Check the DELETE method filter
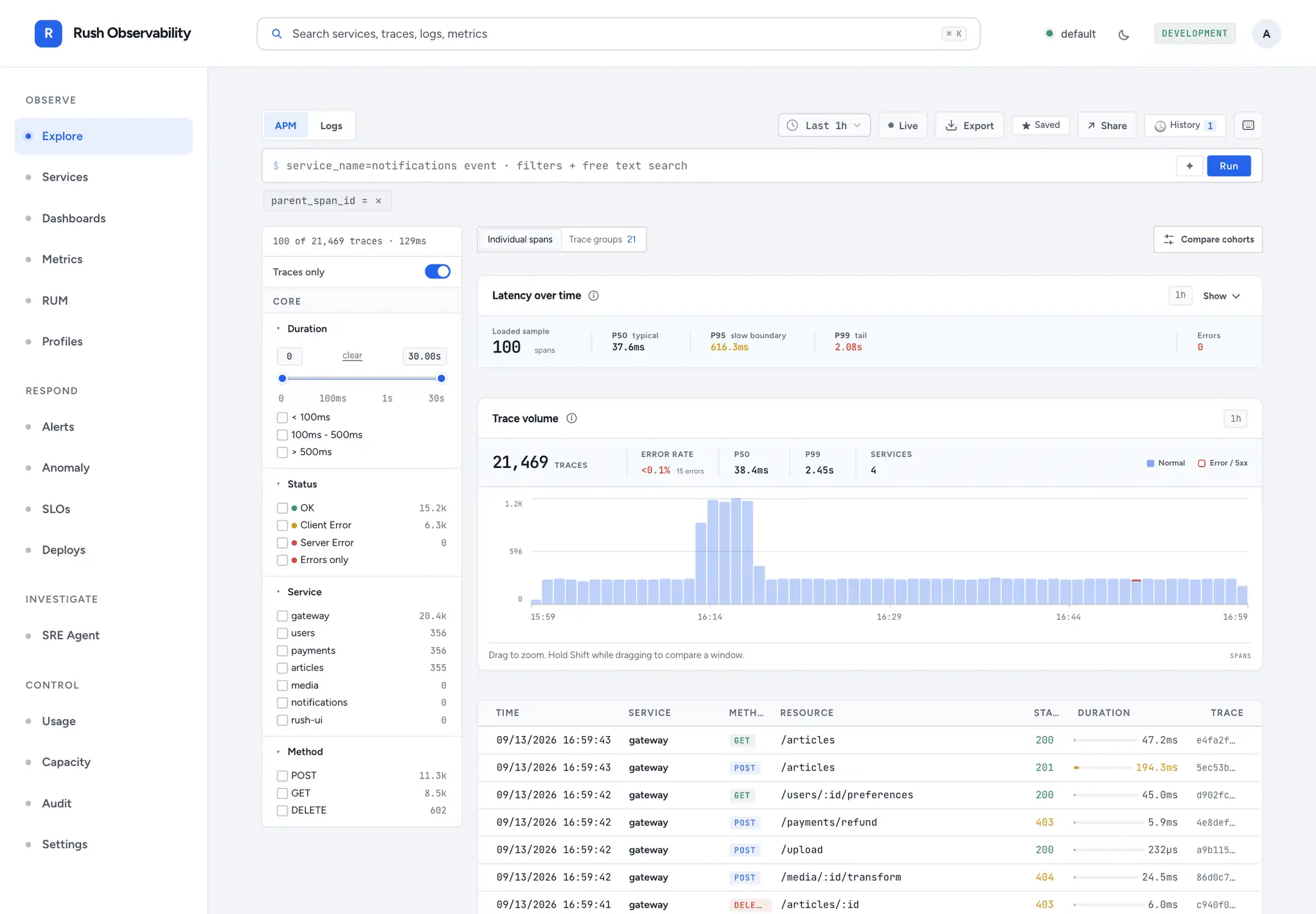 (282, 811)
